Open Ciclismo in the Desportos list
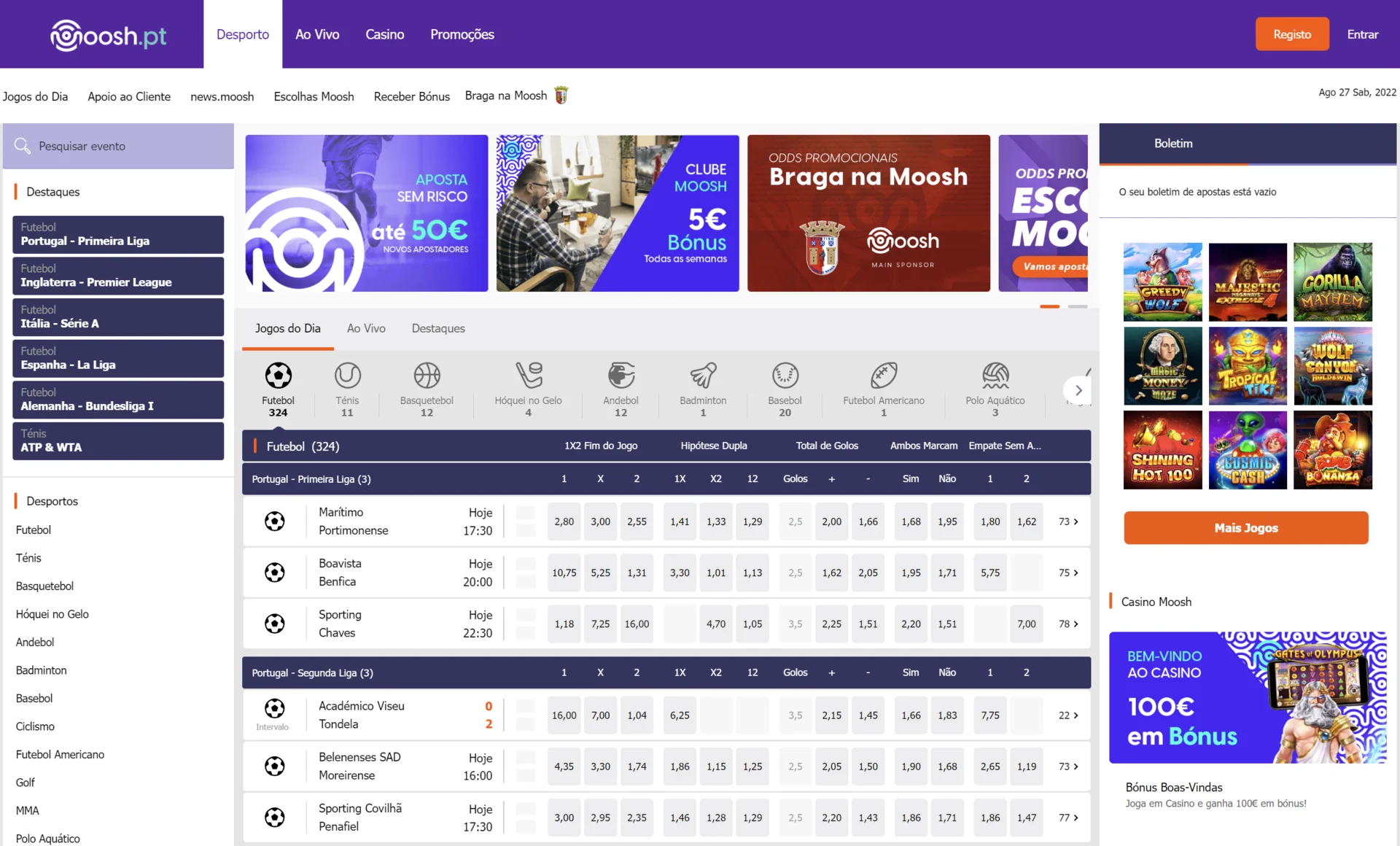 coord(35,726)
